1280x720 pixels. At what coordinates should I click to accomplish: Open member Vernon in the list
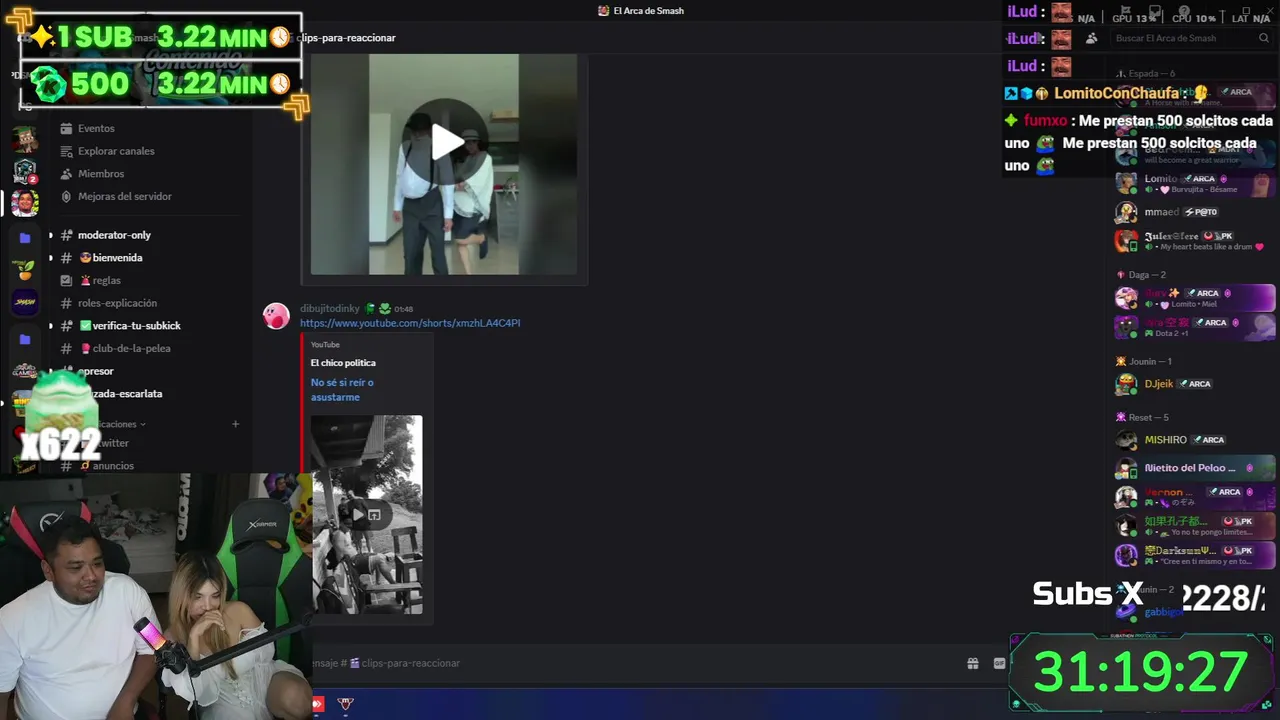point(1194,497)
